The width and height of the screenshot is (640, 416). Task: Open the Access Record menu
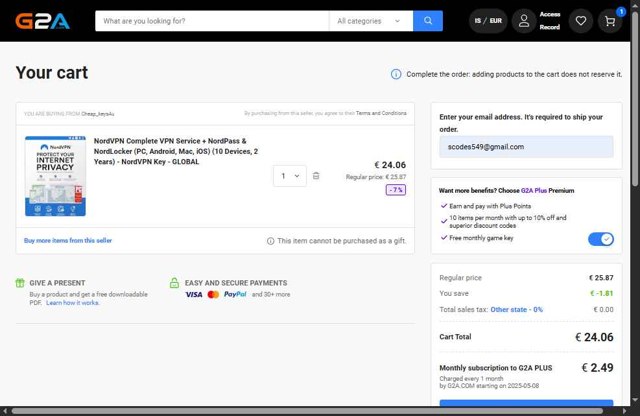(550, 21)
